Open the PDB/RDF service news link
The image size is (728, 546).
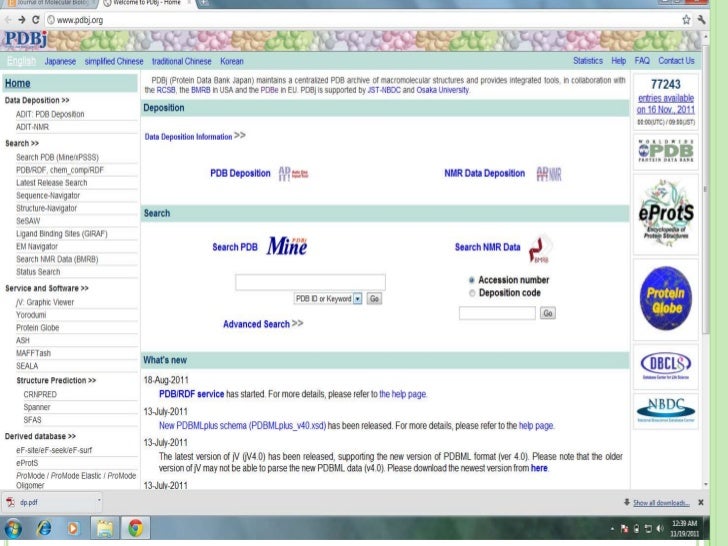pyautogui.click(x=191, y=394)
